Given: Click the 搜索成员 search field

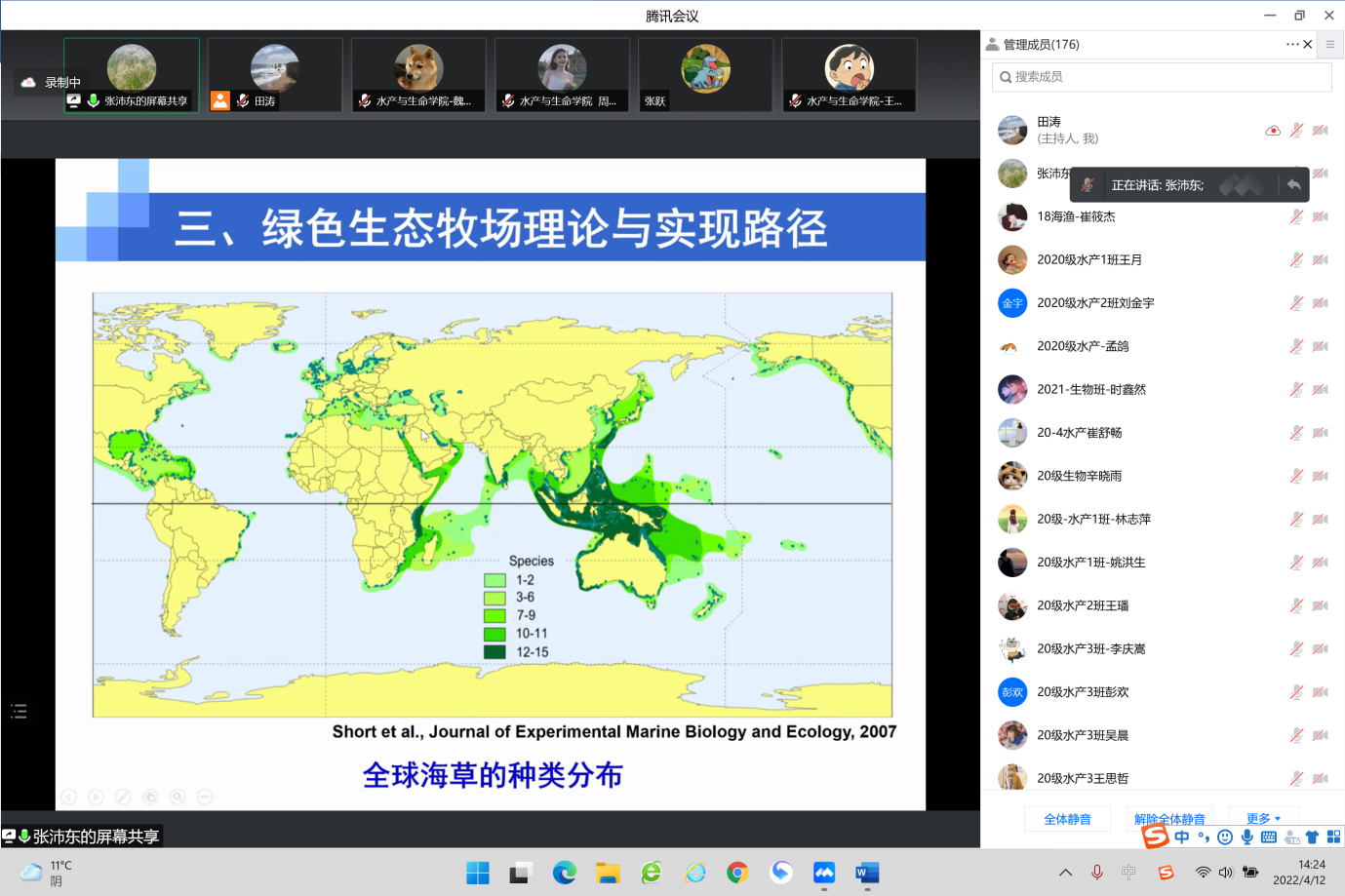Looking at the screenshot, I should [x=1161, y=77].
